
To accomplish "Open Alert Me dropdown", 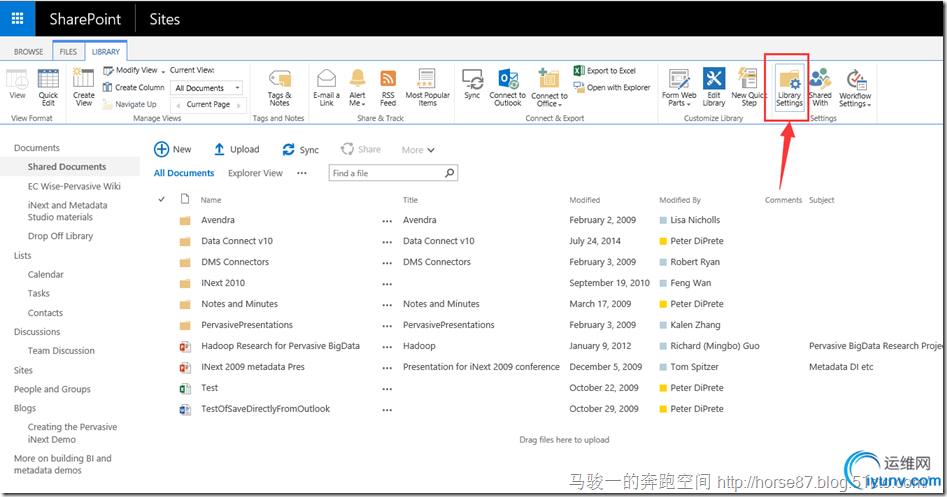I will coord(358,88).
